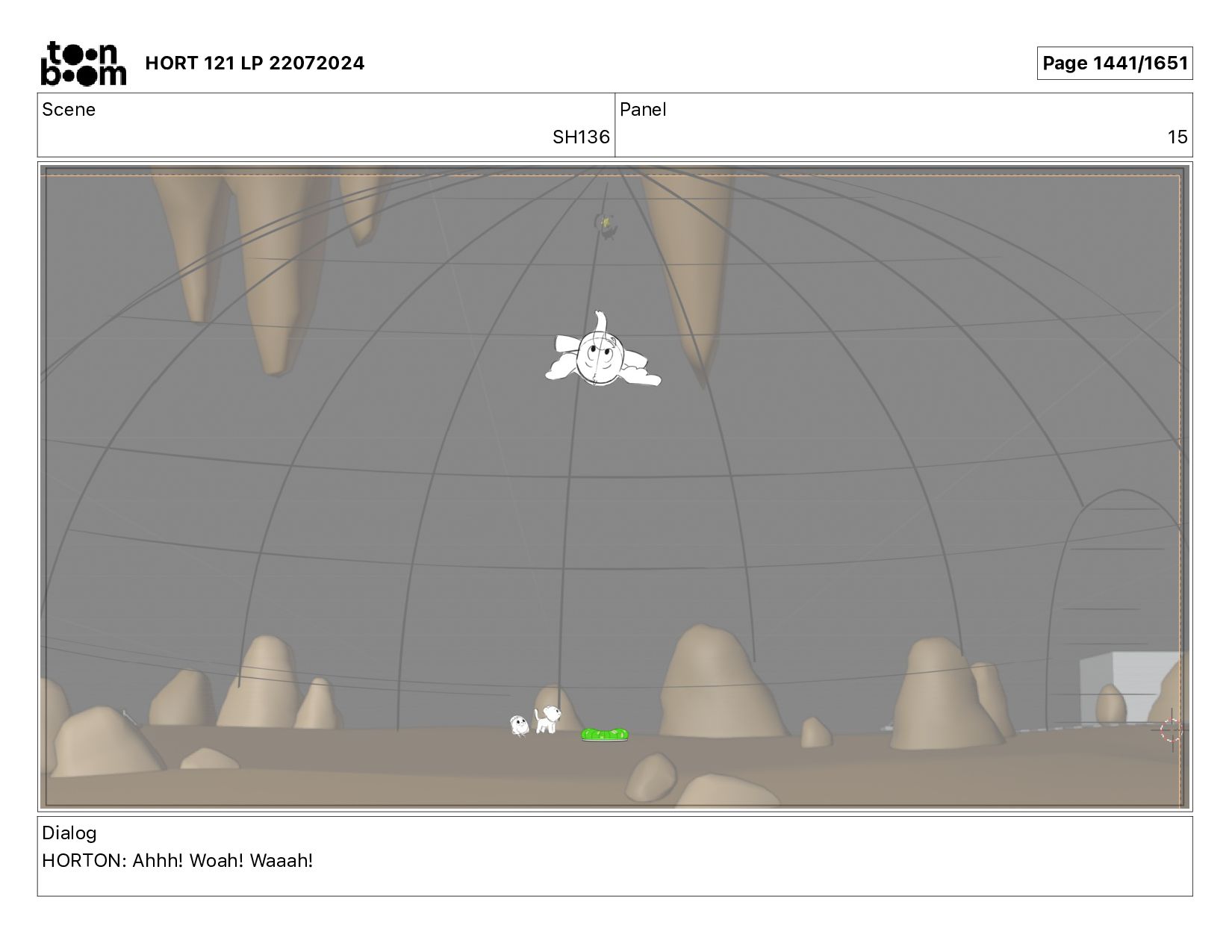Click the red crosshair pivot marker
Viewport: 1232px width, 952px height.
pyautogui.click(x=1172, y=729)
